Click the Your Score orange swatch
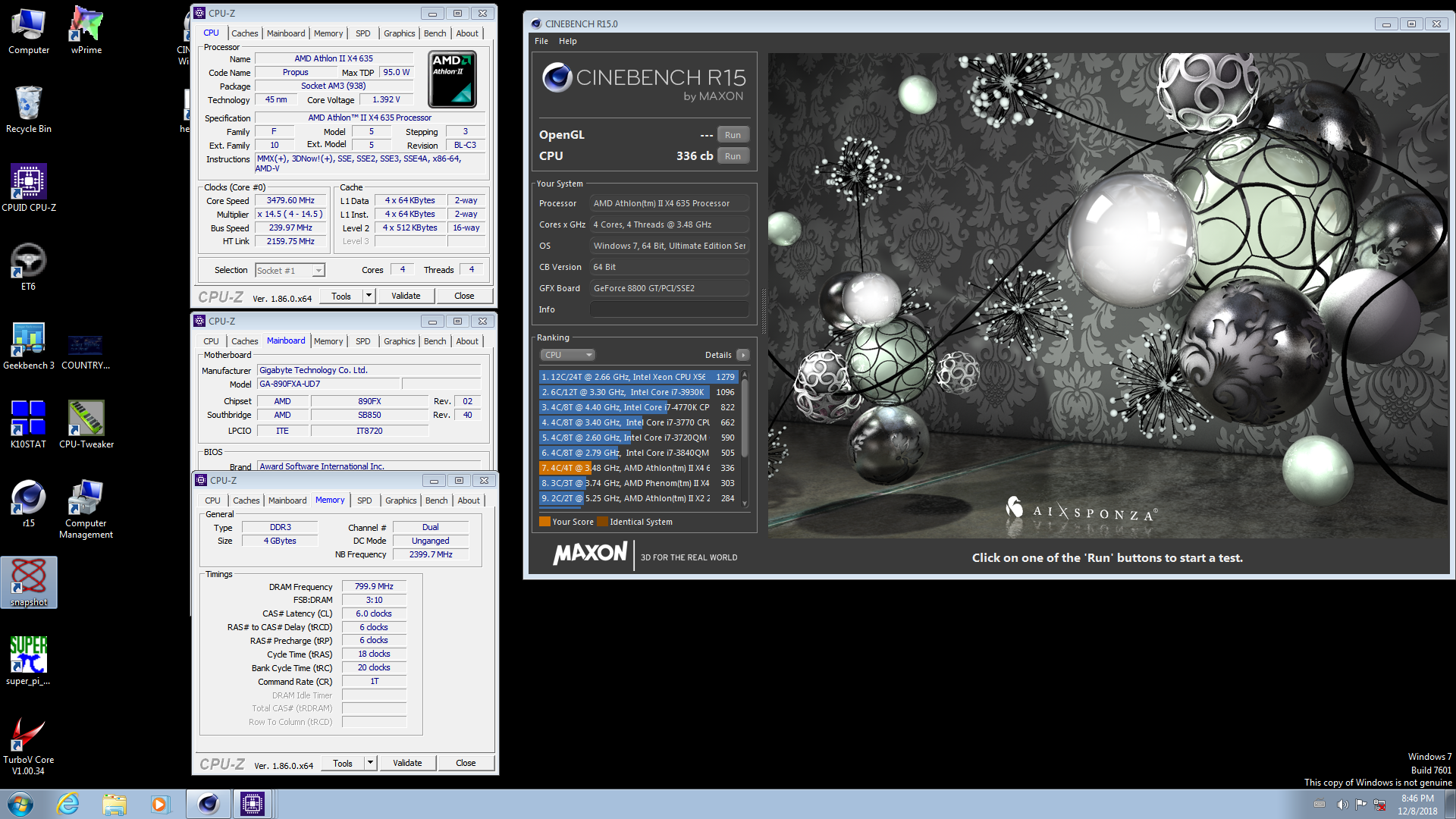 click(544, 522)
